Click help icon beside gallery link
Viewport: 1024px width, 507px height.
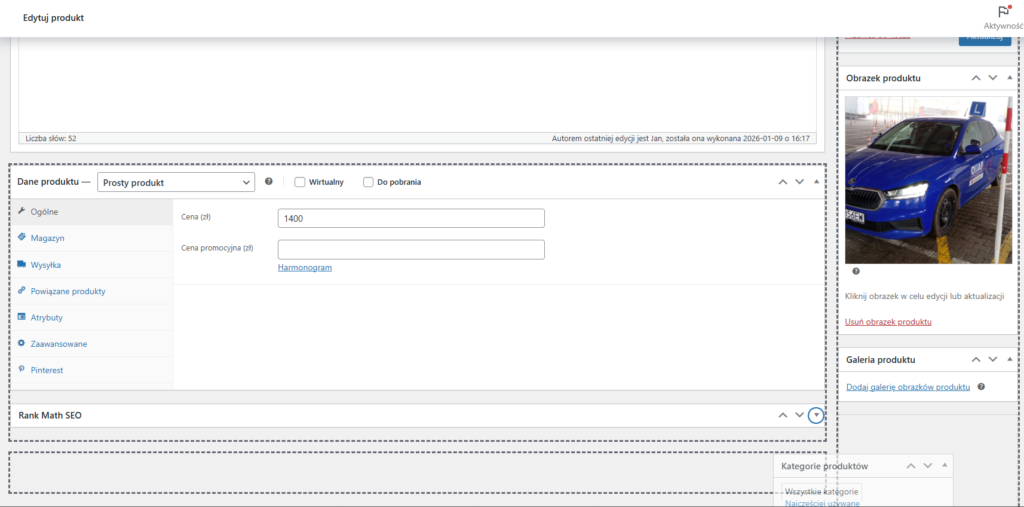tap(981, 386)
